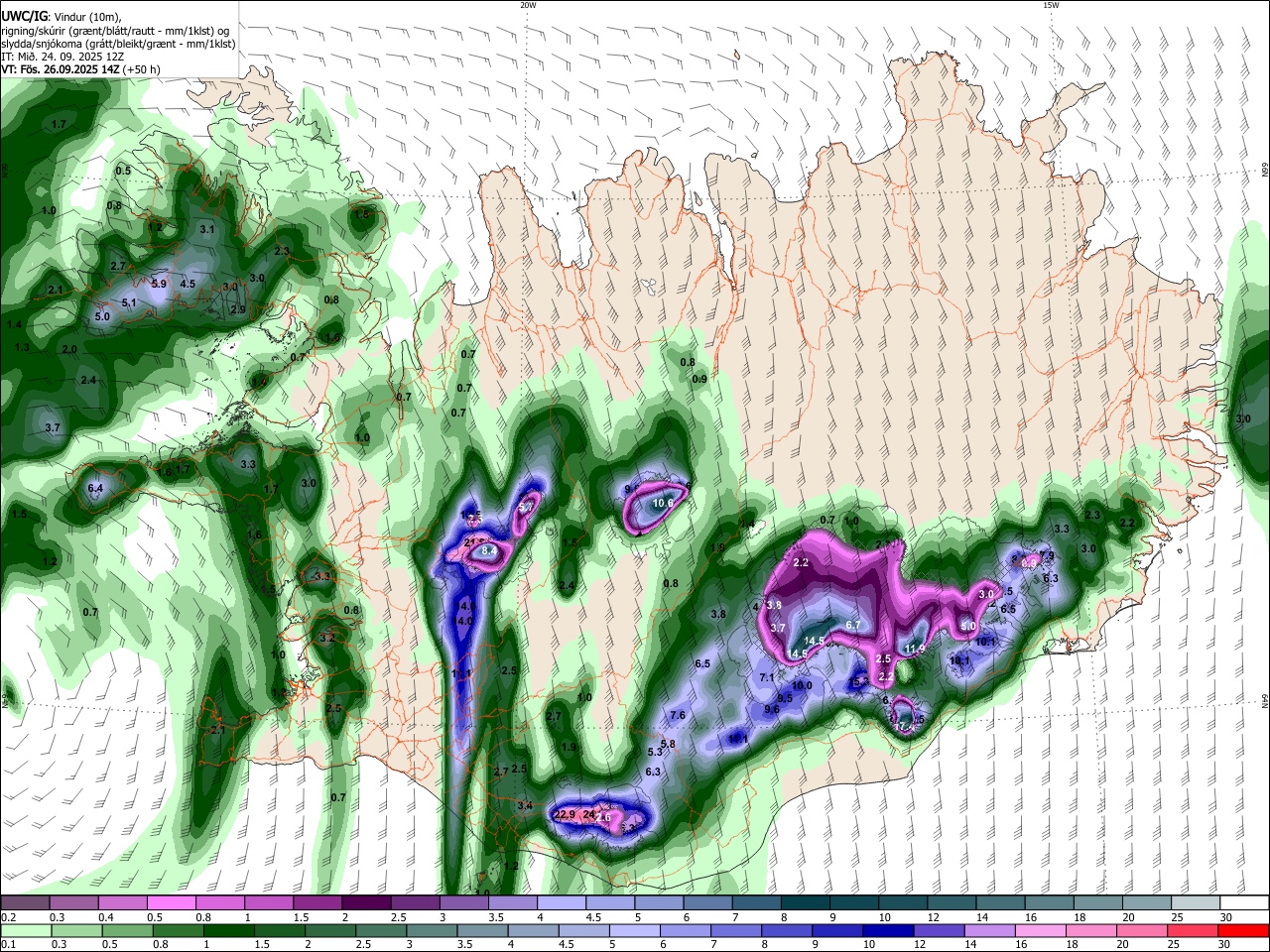Click the 6.4 value on the map

pos(95,488)
